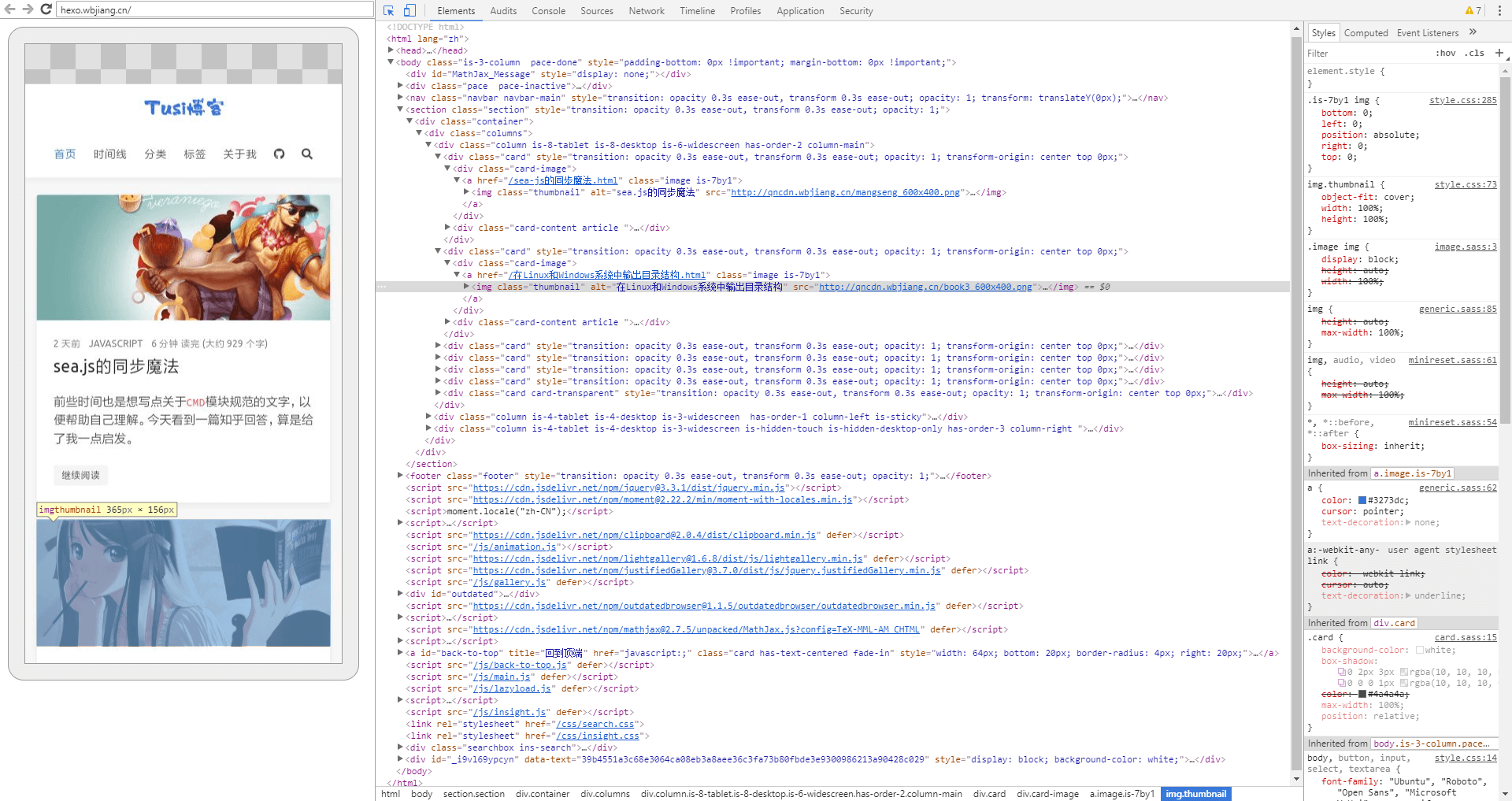Viewport: 1512px width, 801px height.
Task: Open the Network tab
Action: coord(647,11)
